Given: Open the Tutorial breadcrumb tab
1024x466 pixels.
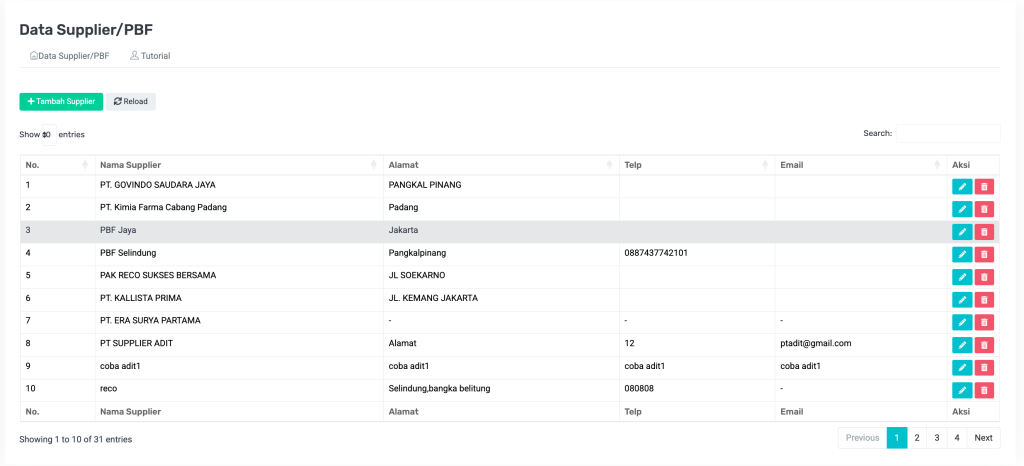Looking at the screenshot, I should (150, 56).
